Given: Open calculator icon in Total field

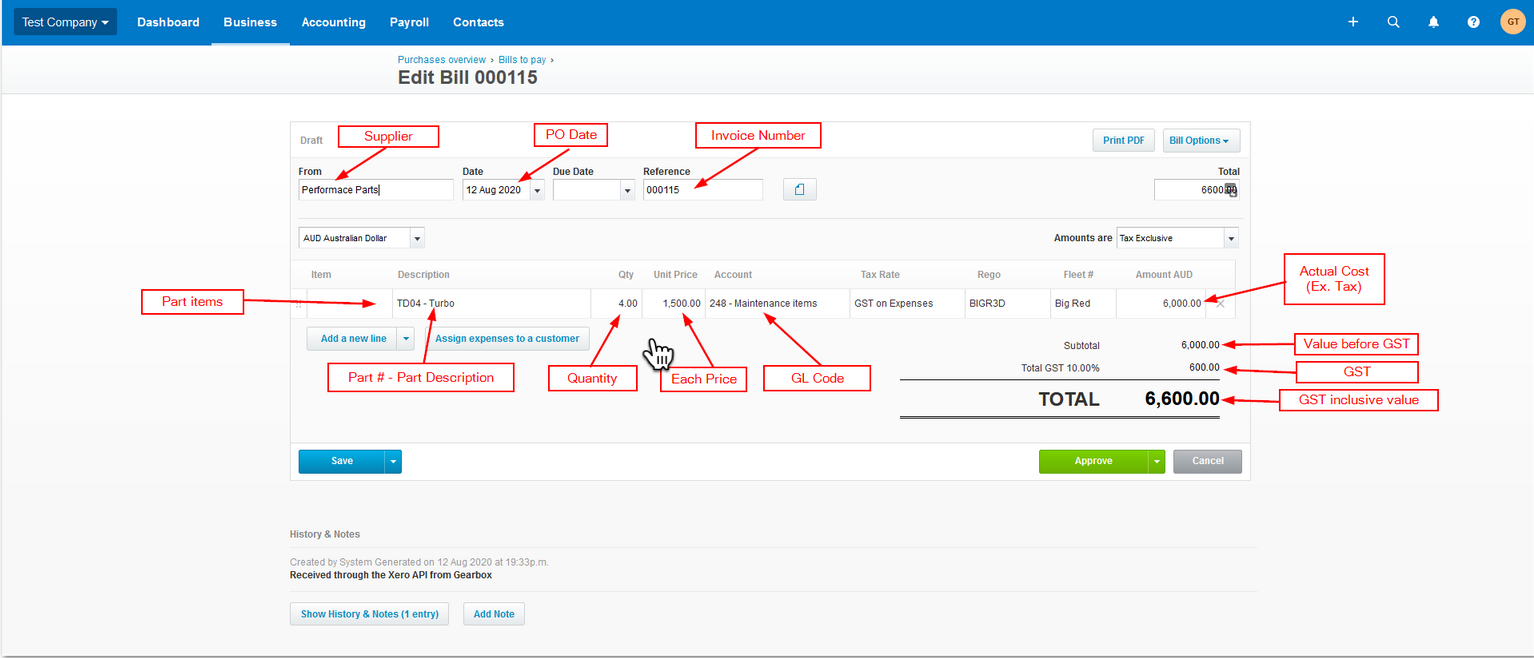Looking at the screenshot, I should pos(1231,189).
